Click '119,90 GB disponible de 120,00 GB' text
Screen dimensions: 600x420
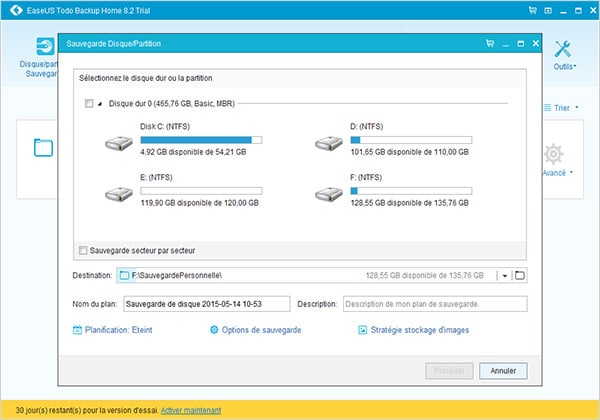[x=199, y=203]
